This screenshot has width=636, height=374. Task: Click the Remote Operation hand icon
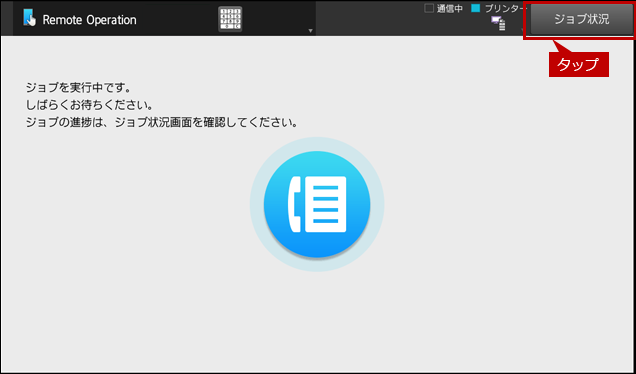pos(29,19)
